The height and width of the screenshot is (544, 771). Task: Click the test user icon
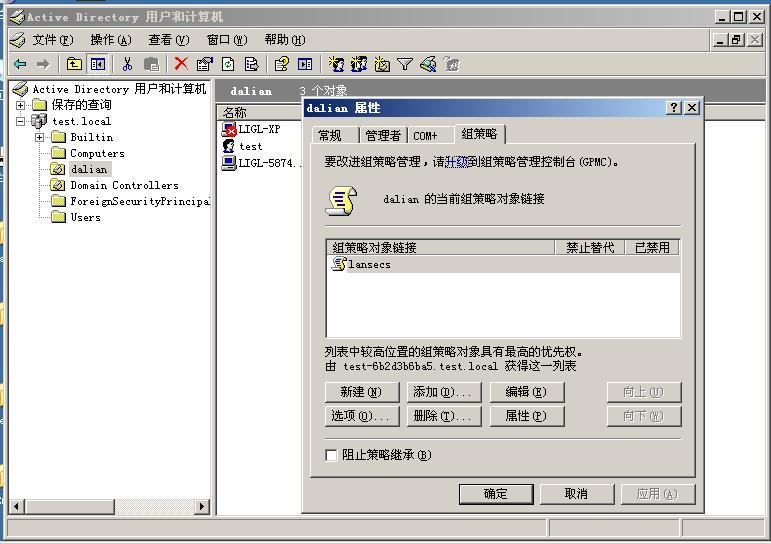coord(229,146)
